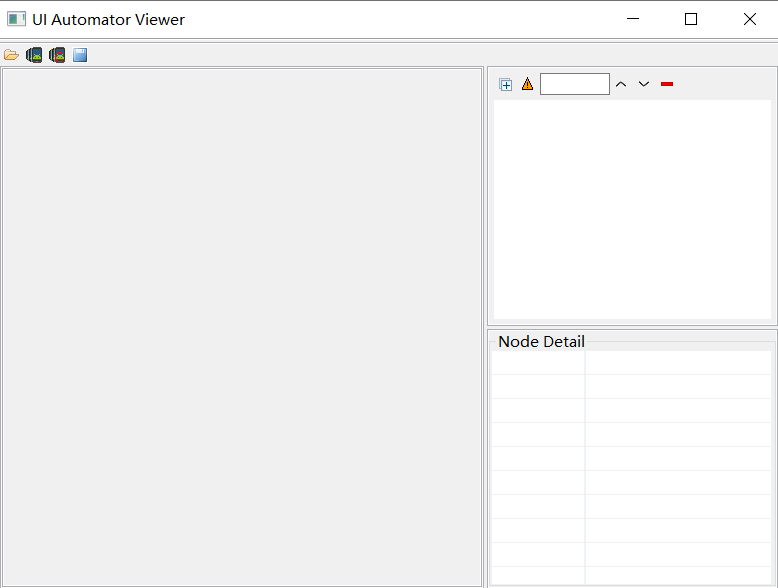Minimize the UI Automator Viewer window
Screen dimensions: 778x588
[x=633, y=19]
